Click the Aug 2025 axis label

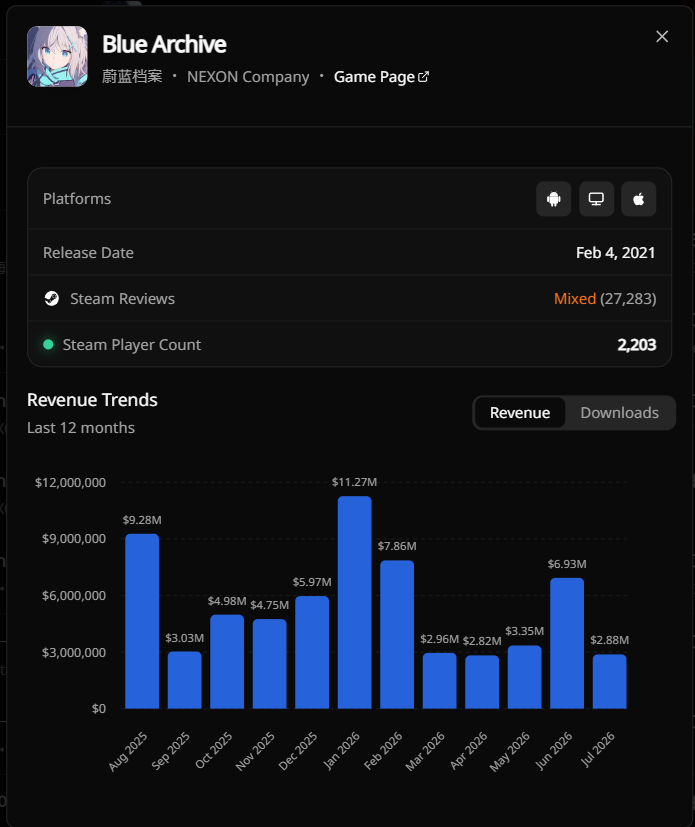coord(128,751)
